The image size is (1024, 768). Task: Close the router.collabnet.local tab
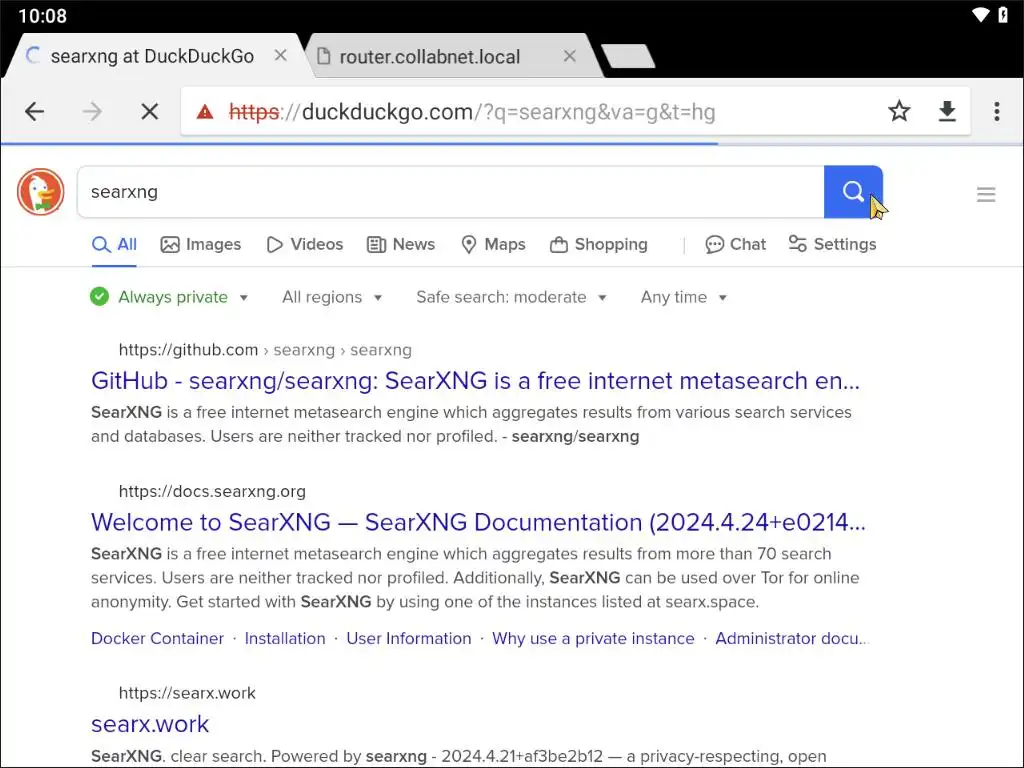pos(569,56)
